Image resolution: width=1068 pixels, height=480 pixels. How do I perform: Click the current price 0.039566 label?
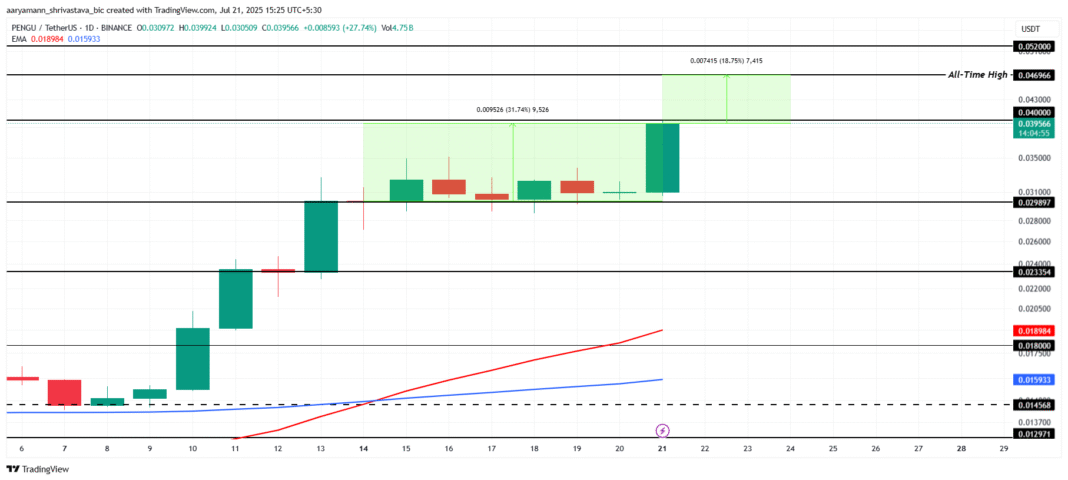[x=1034, y=123]
